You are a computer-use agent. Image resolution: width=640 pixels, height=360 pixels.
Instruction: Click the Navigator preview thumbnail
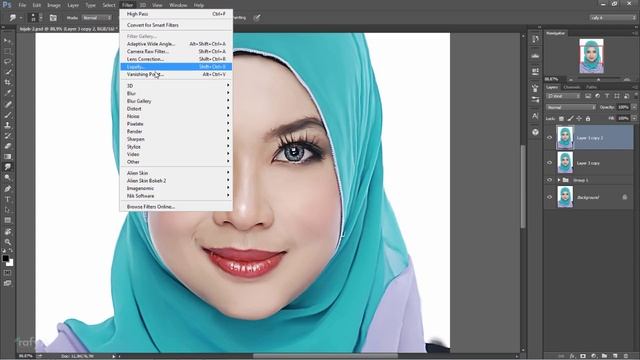coord(591,56)
